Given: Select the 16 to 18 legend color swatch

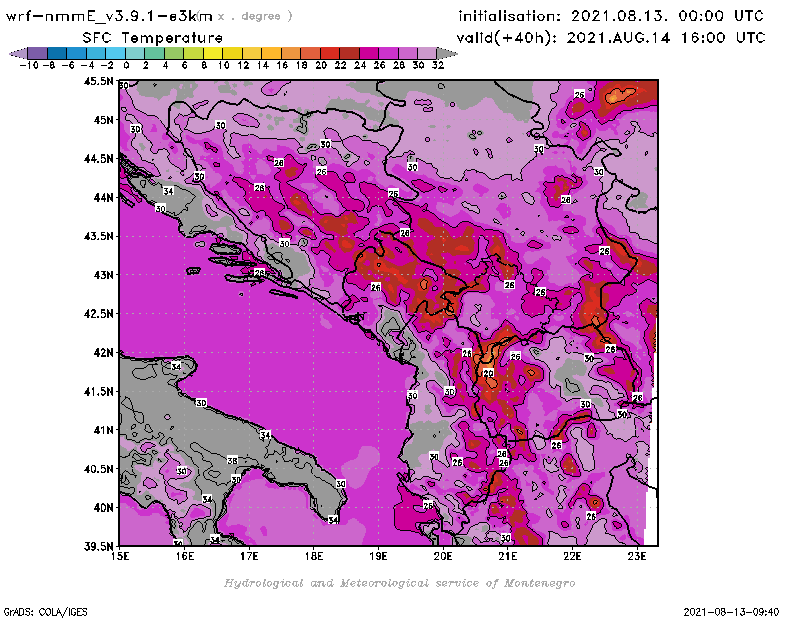Looking at the screenshot, I should (290, 54).
